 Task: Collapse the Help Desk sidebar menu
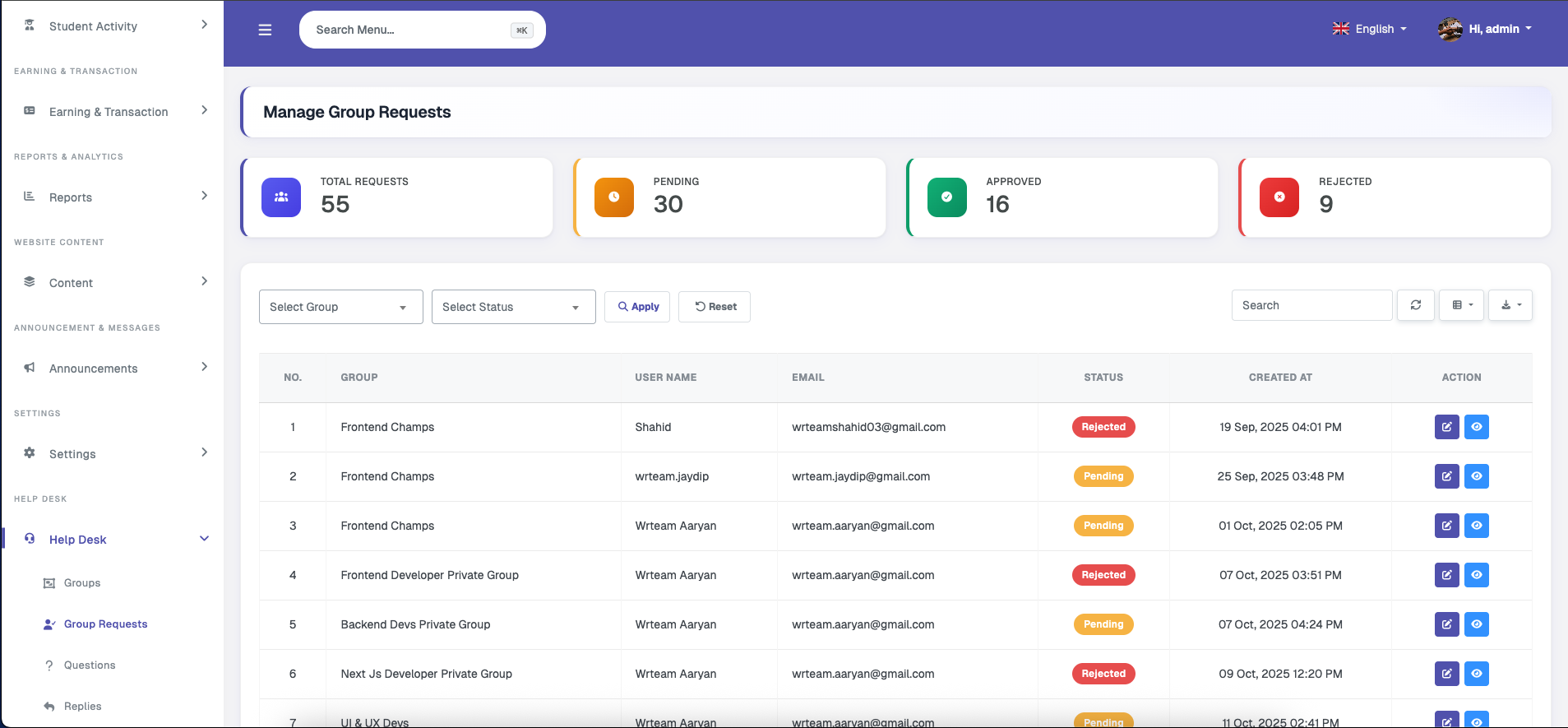[112, 540]
